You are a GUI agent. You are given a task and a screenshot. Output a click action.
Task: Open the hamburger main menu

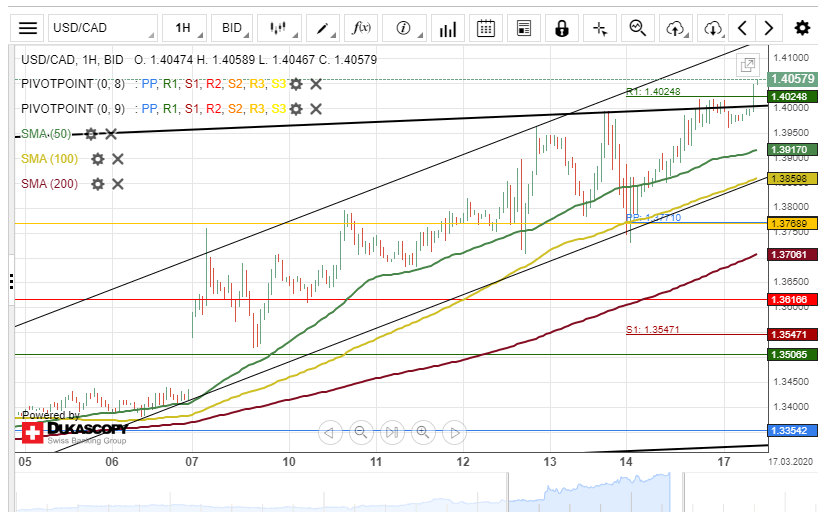click(29, 28)
